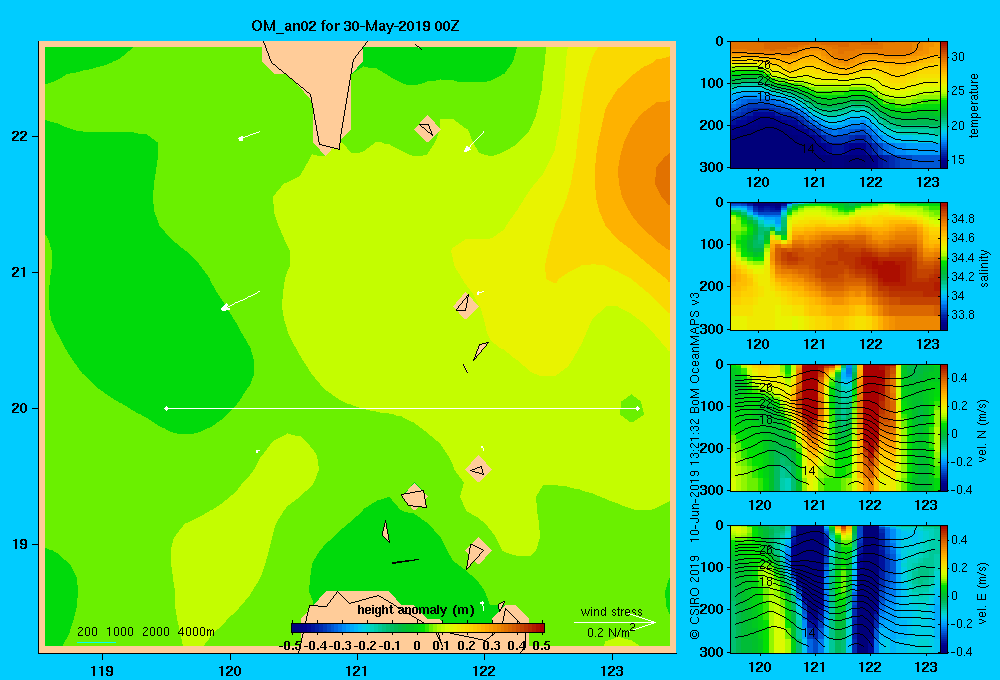Click longitude label 121 under main map

tap(357, 671)
